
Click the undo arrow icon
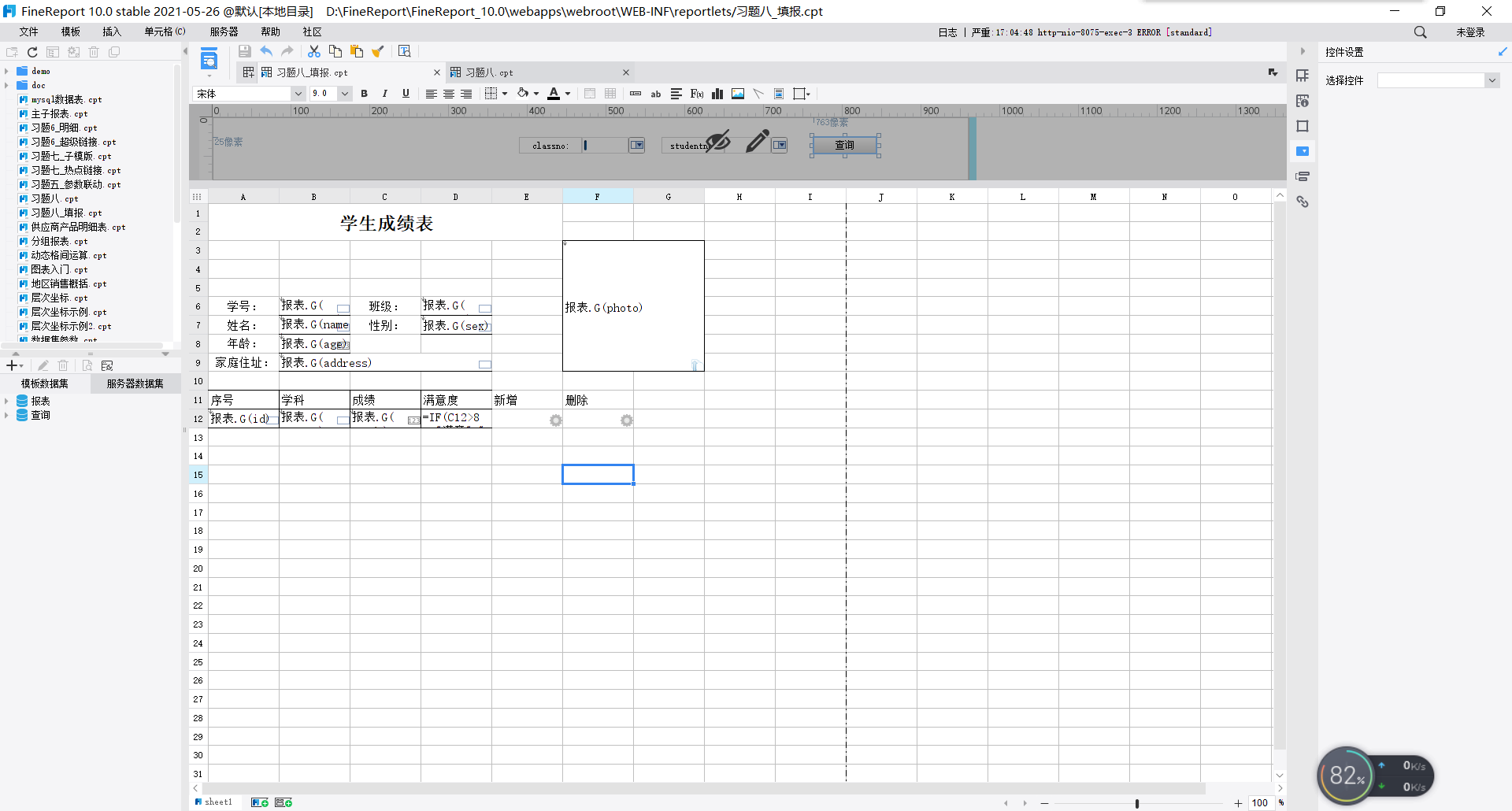click(266, 51)
